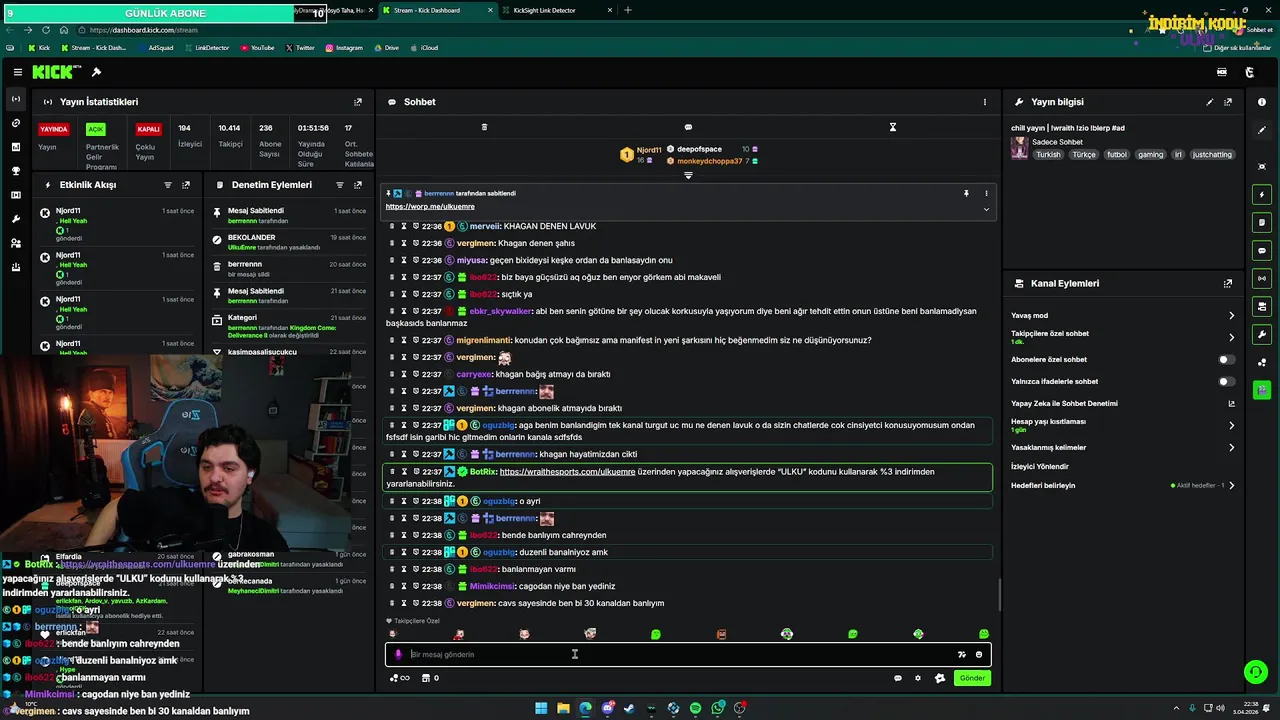The image size is (1280, 720).
Task: Expand Hedefleri belirleyin goals arrow
Action: [1231, 485]
